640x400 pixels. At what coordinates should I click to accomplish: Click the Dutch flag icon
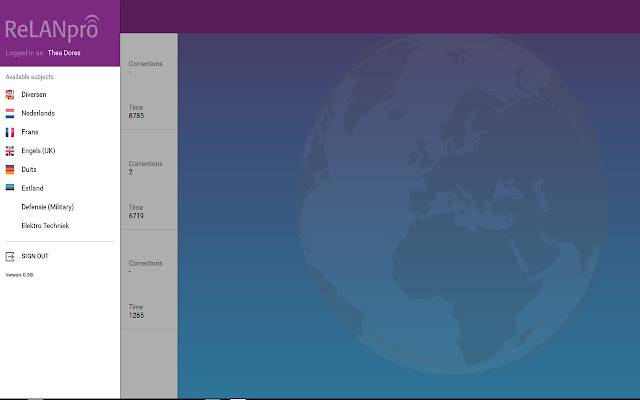pyautogui.click(x=10, y=113)
